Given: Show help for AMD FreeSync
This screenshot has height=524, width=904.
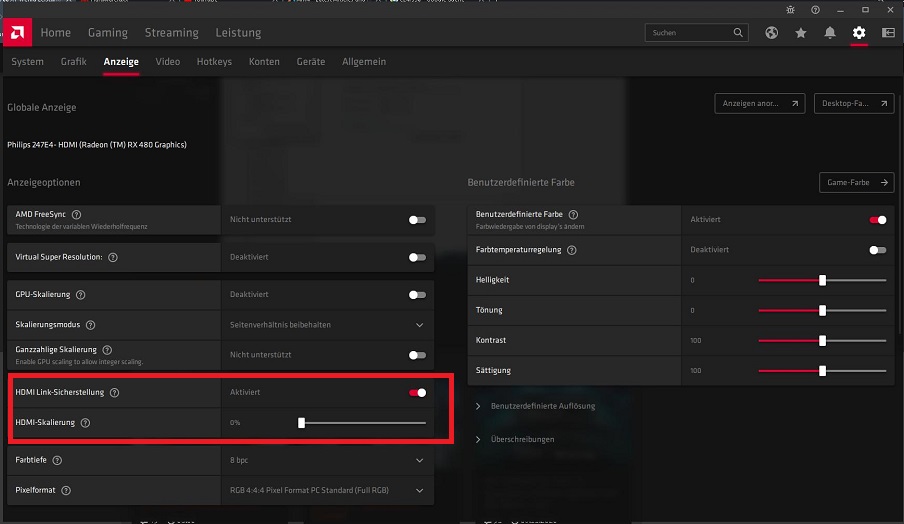Looking at the screenshot, I should coord(76,214).
